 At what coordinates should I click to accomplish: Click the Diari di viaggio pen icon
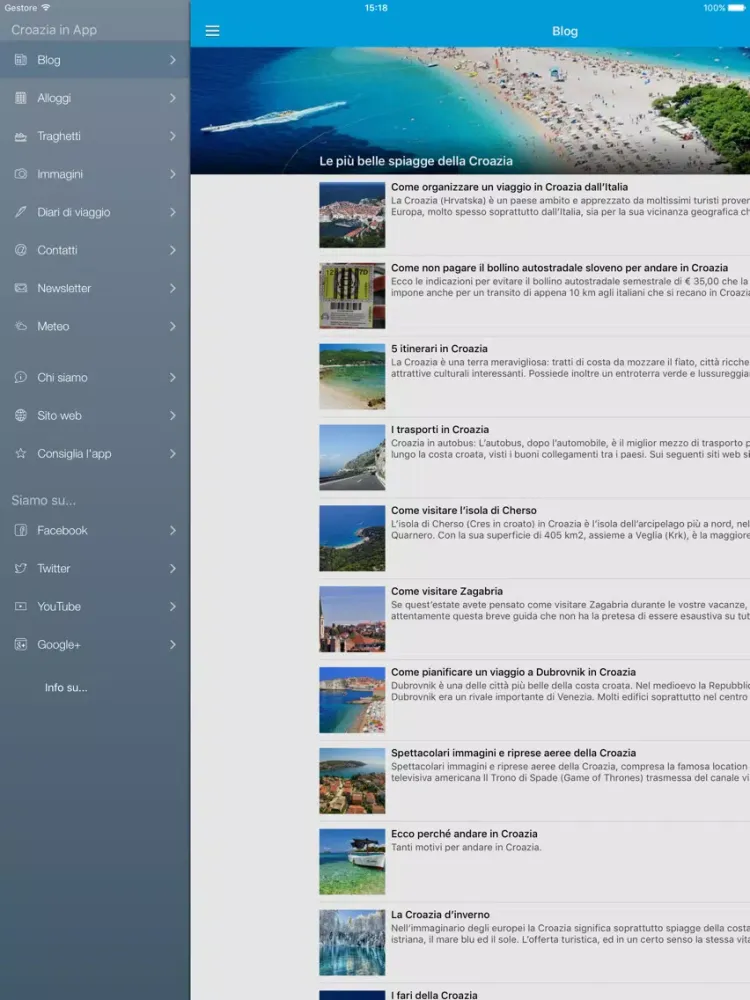coord(21,212)
